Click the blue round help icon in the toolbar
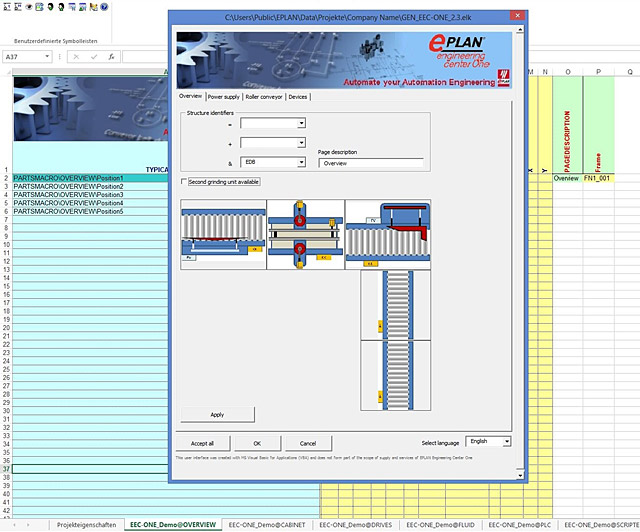The height and width of the screenshot is (532, 640). [104, 7]
